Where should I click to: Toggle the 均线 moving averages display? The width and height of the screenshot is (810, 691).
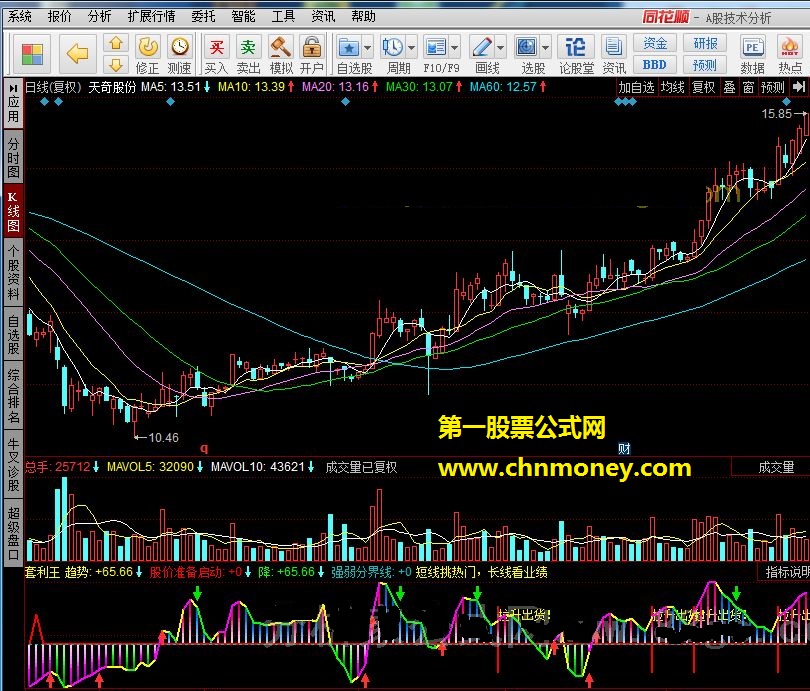pyautogui.click(x=673, y=87)
